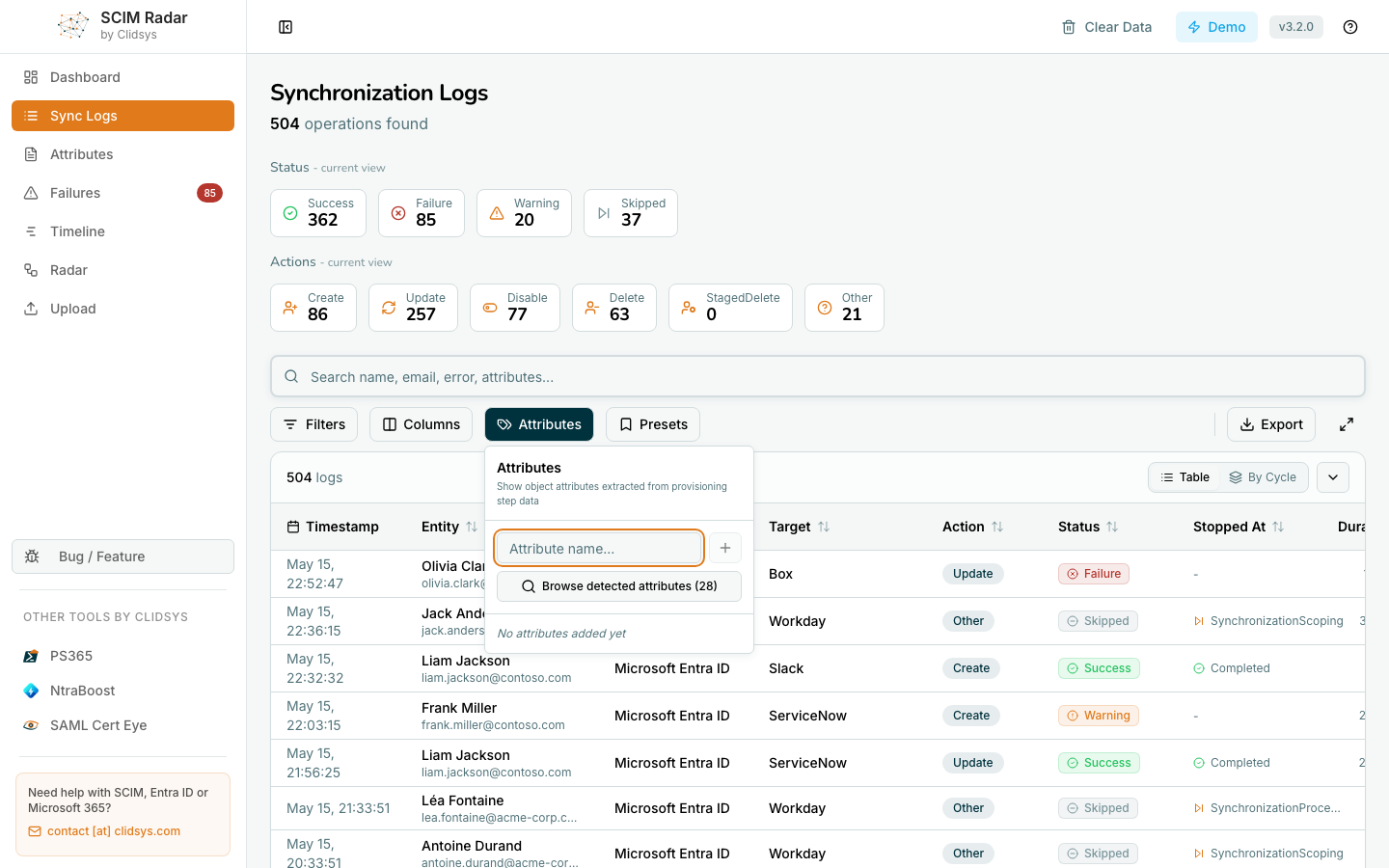Collapse the sidebar with the panel icon
This screenshot has height=868, width=1389.
click(286, 27)
